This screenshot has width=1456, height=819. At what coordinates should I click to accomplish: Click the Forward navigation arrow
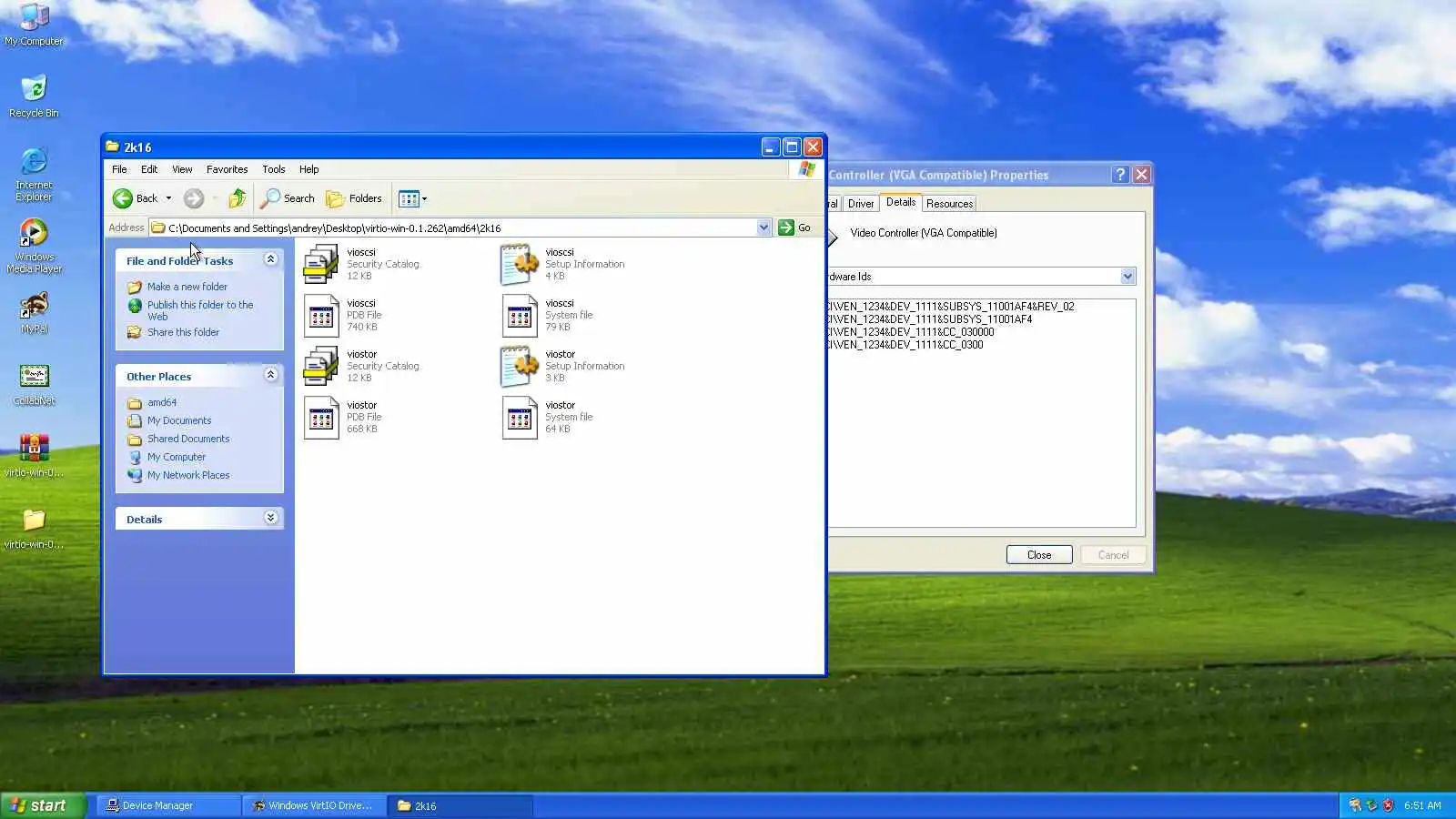[x=193, y=198]
